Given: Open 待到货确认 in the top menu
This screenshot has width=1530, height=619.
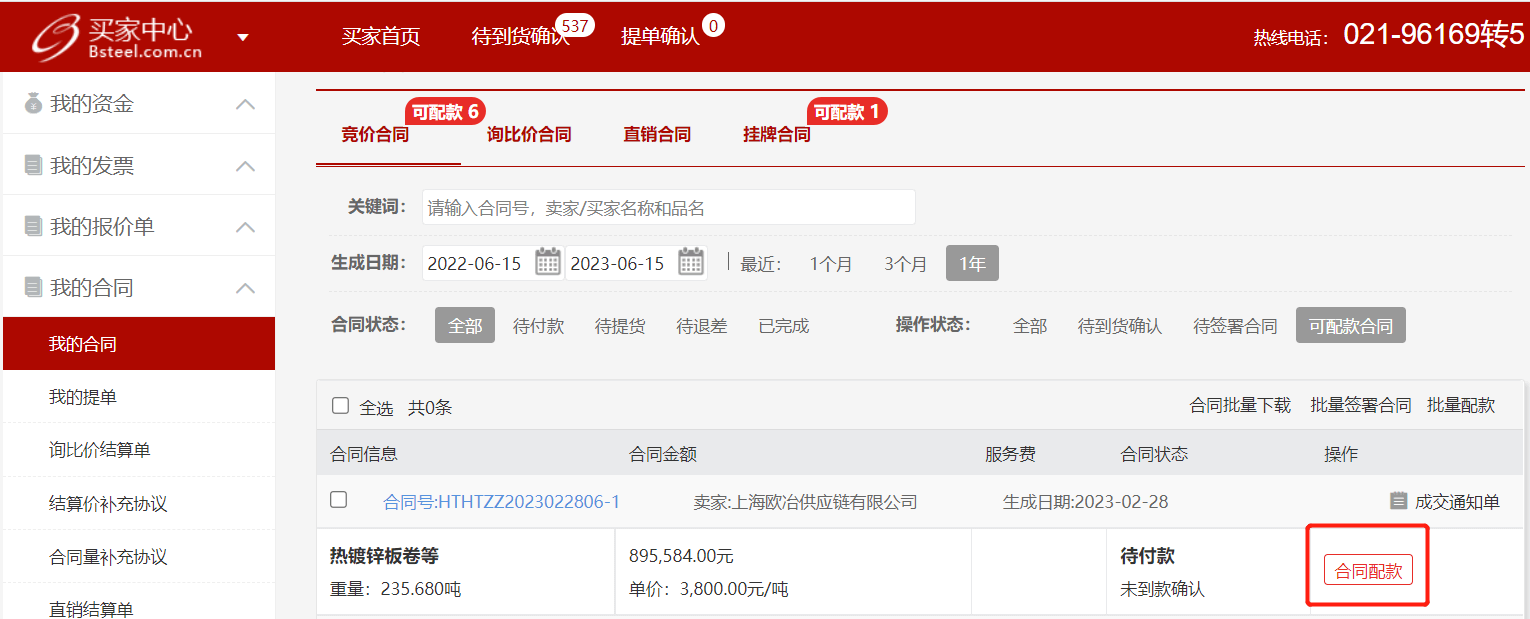Looking at the screenshot, I should pos(519,37).
